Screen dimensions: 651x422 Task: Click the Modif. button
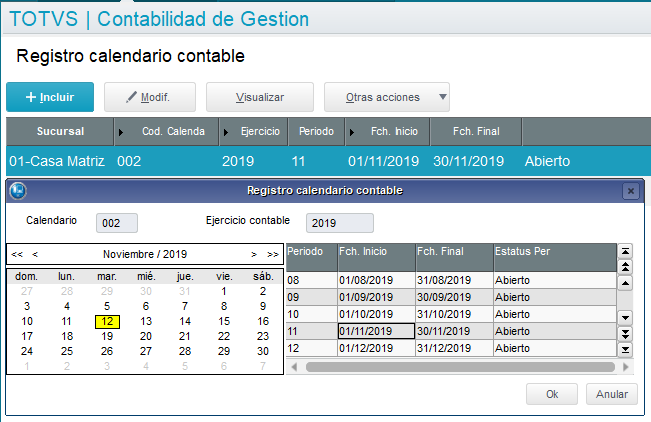150,97
